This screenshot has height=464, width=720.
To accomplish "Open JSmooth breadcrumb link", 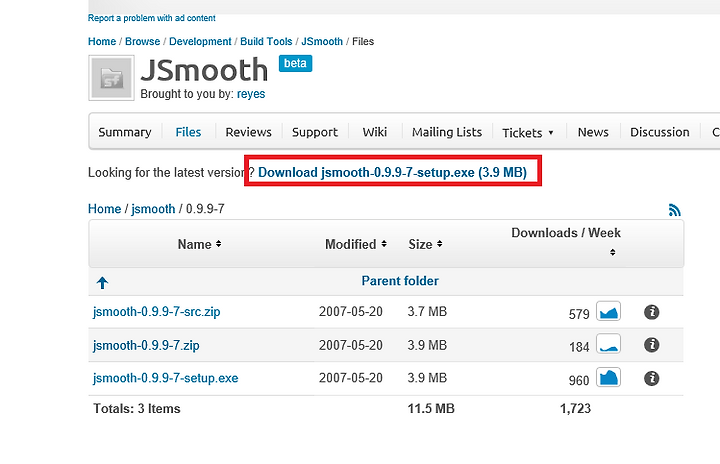I will [x=322, y=41].
